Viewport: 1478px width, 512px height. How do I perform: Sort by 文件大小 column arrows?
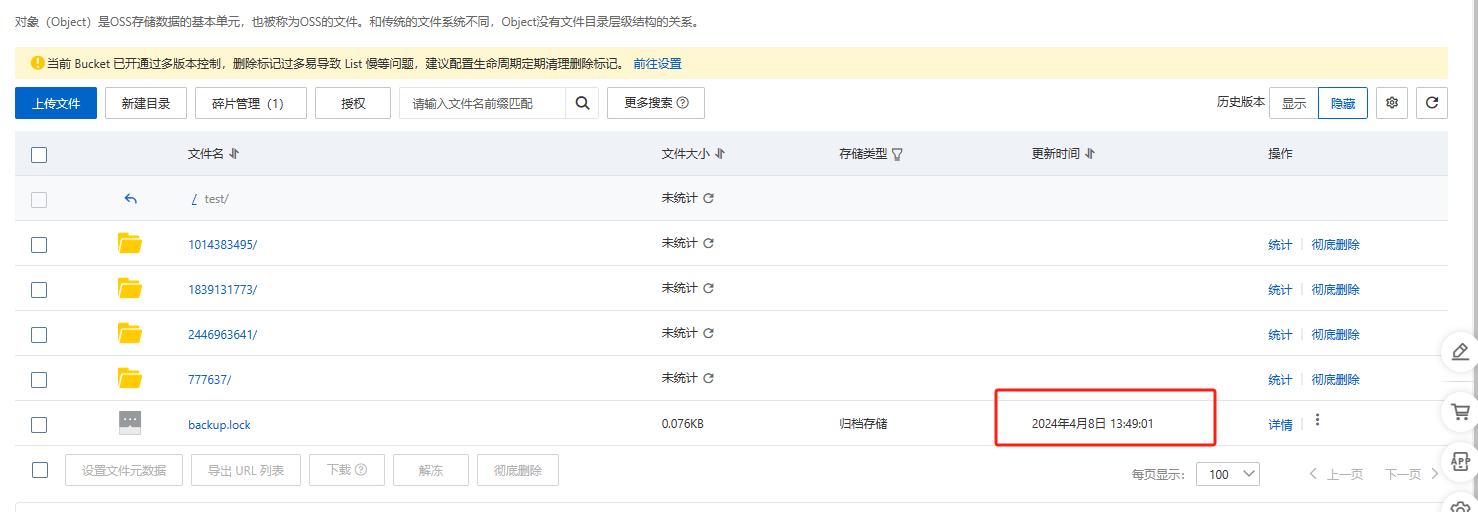[x=720, y=154]
